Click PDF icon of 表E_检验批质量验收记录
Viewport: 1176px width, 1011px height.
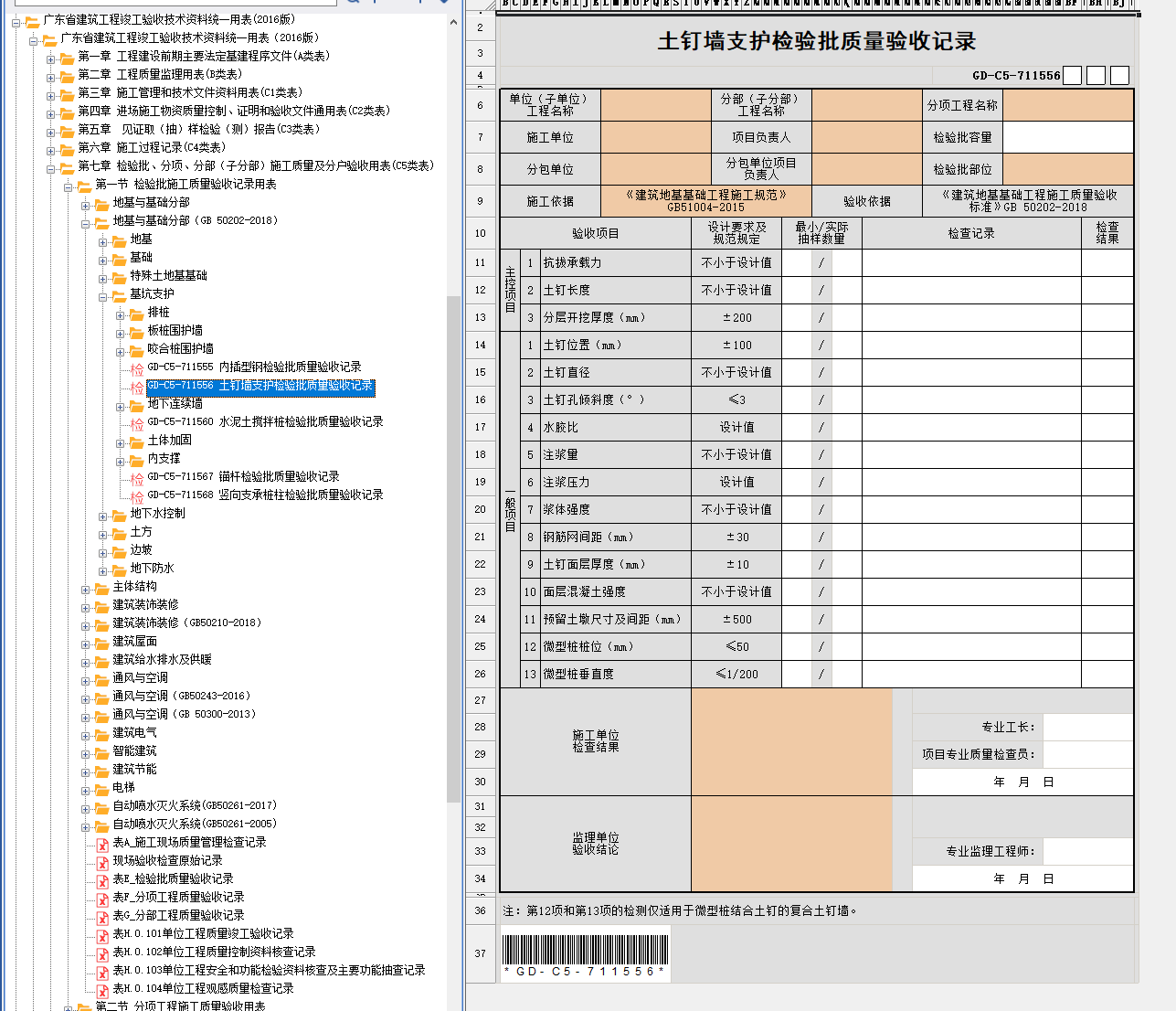coord(102,880)
